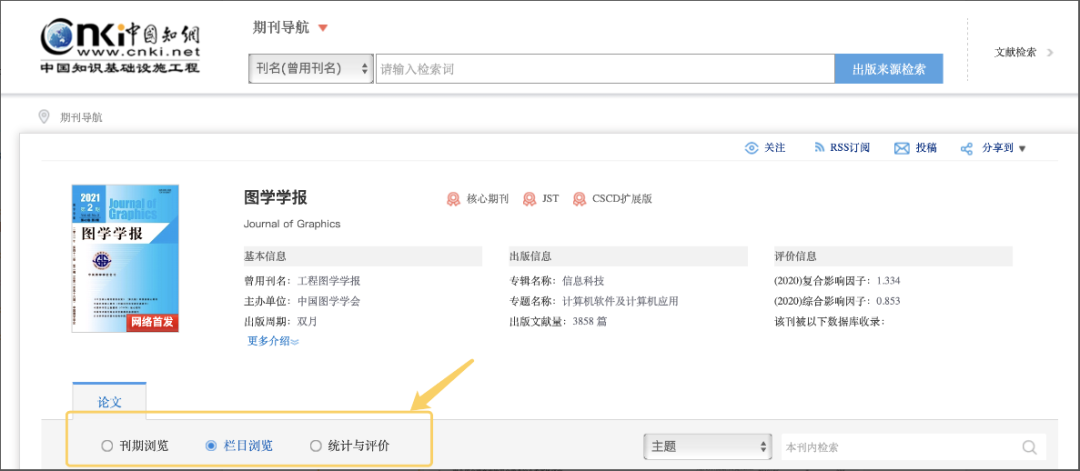
Task: Go to 文献检索 link
Action: 1015,52
